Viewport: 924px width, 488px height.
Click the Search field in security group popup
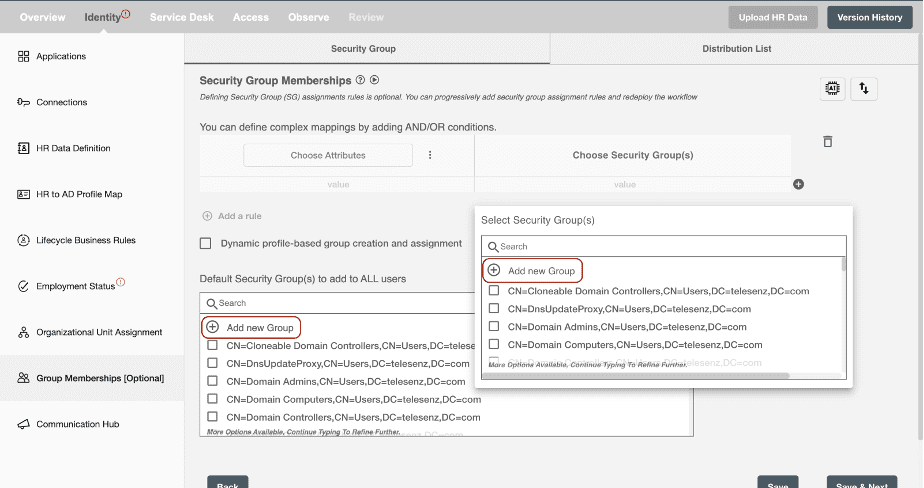pos(663,246)
